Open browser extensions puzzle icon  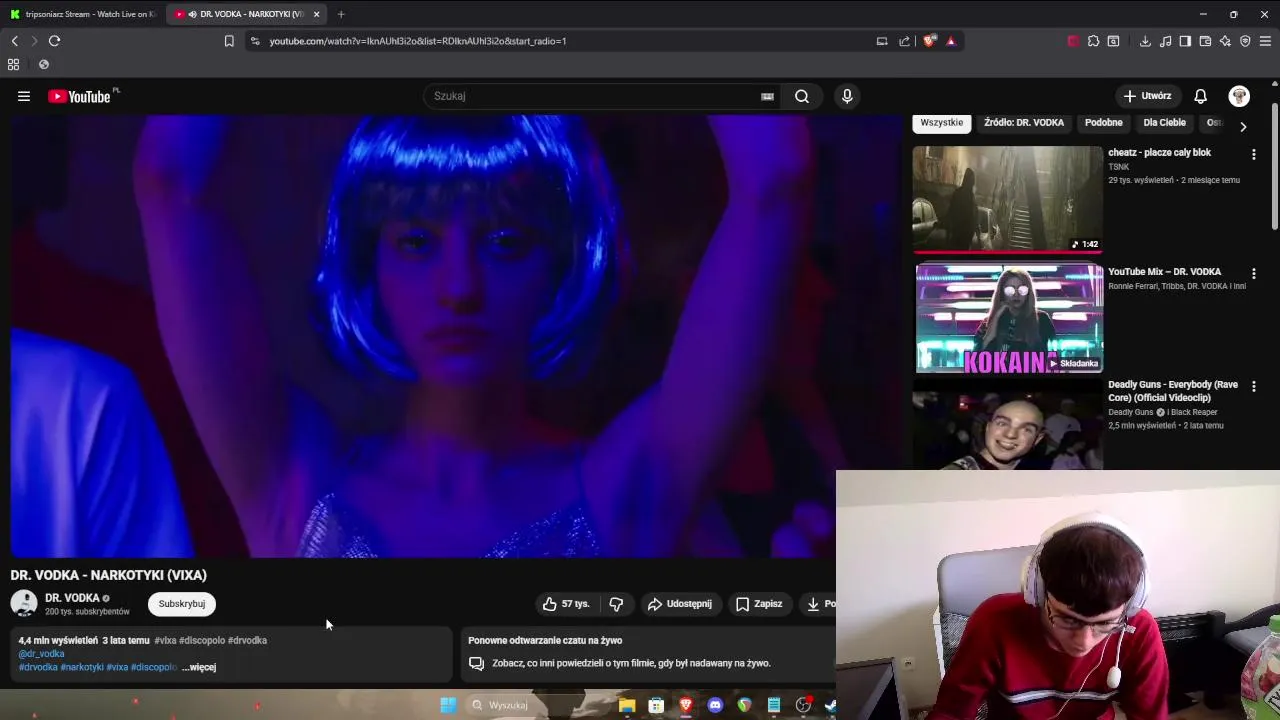tap(1093, 41)
